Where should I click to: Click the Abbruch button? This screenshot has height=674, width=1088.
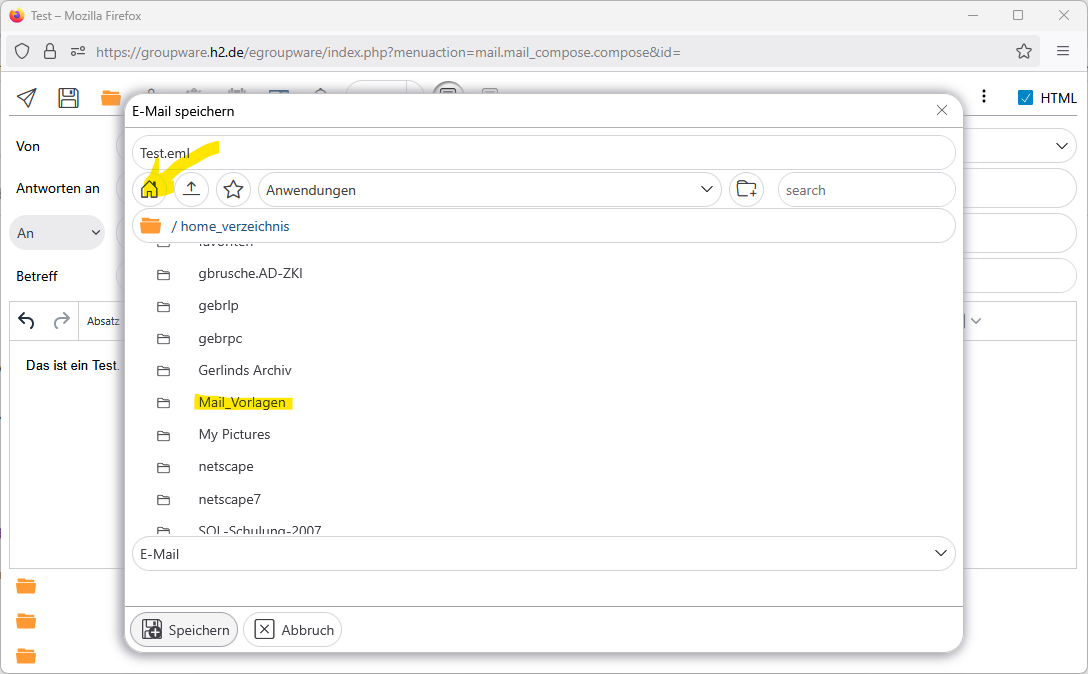[x=293, y=630]
